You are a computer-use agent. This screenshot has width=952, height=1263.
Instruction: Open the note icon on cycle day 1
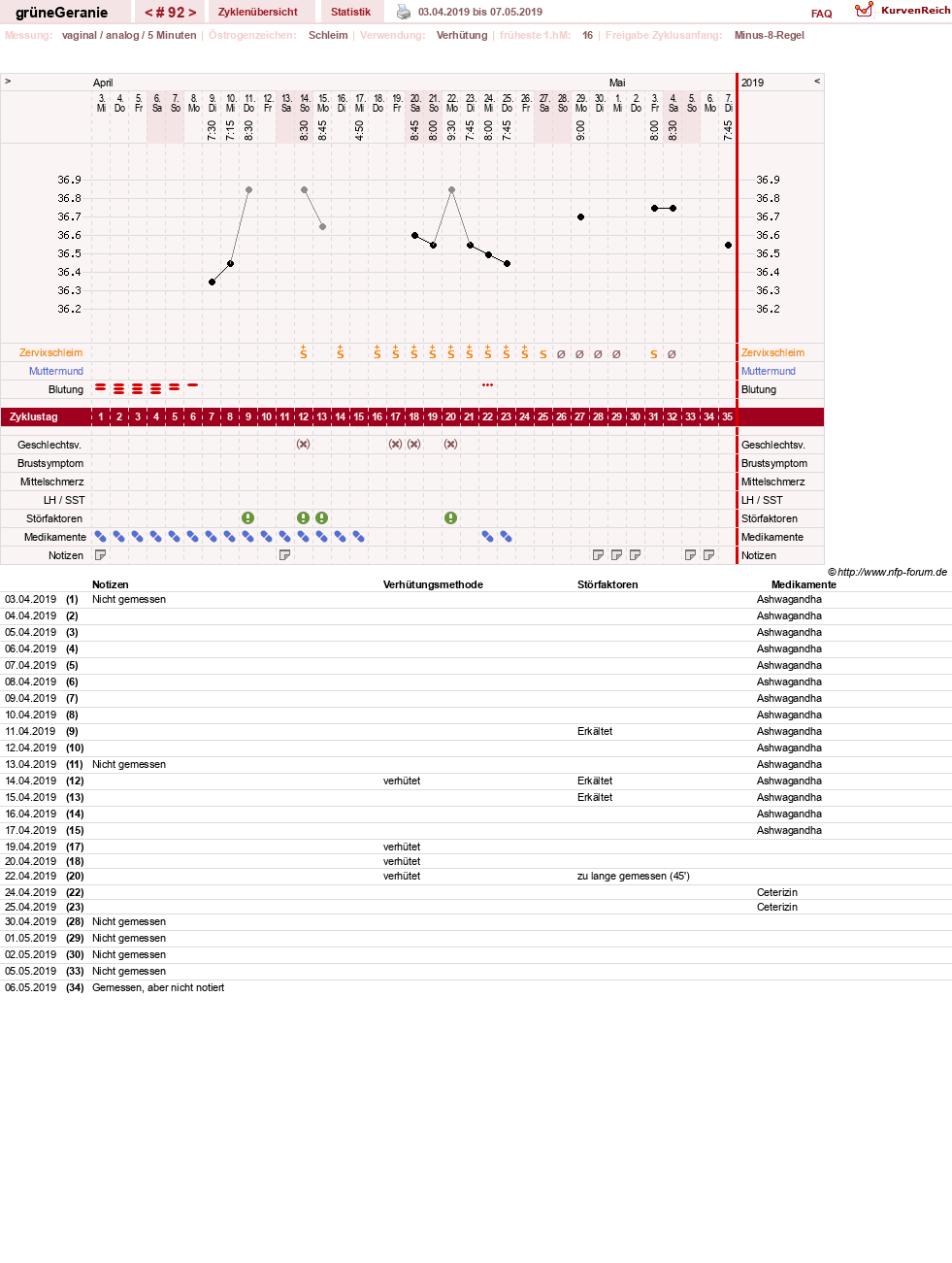[x=101, y=555]
